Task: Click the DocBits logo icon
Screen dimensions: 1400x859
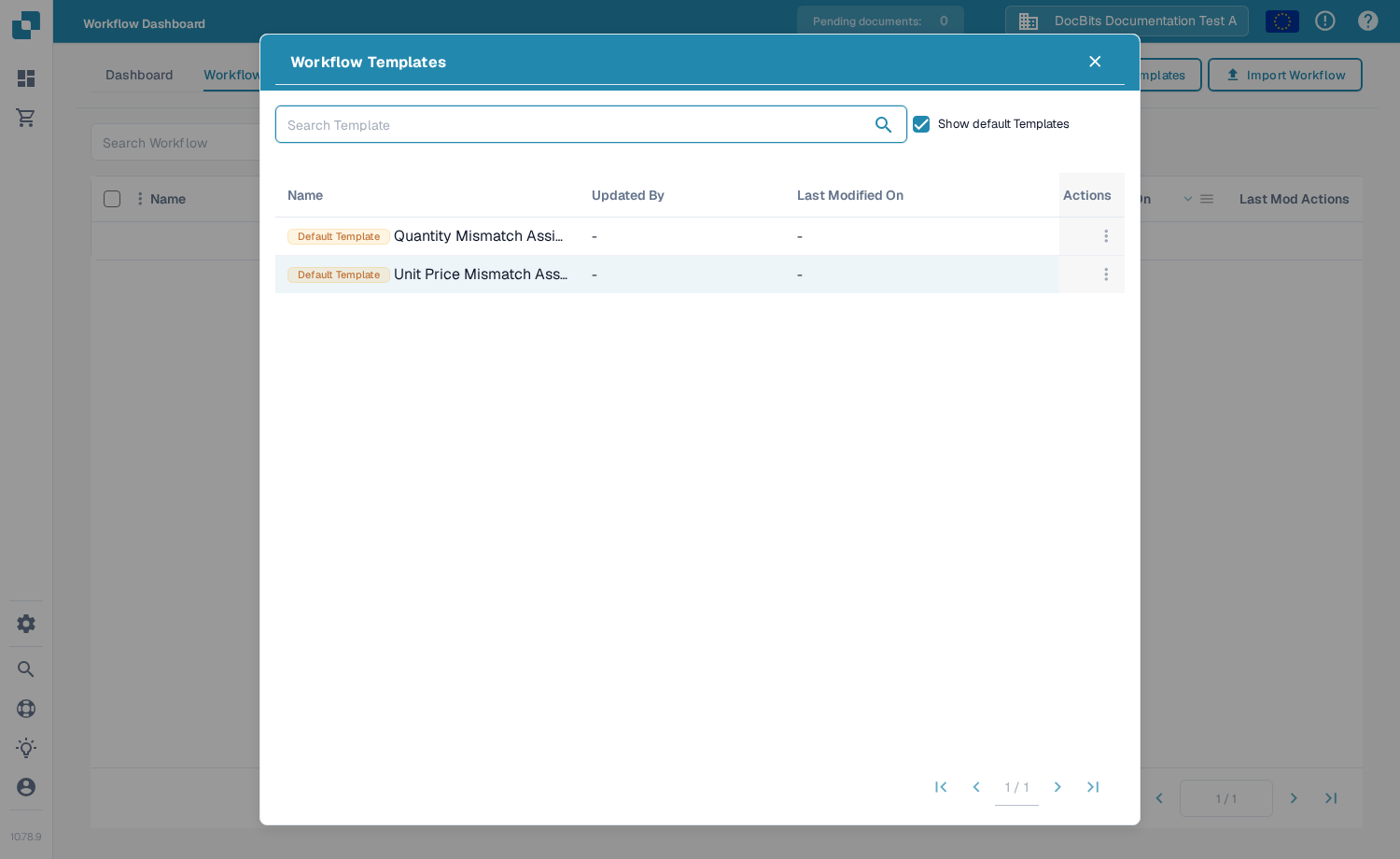Action: (26, 24)
